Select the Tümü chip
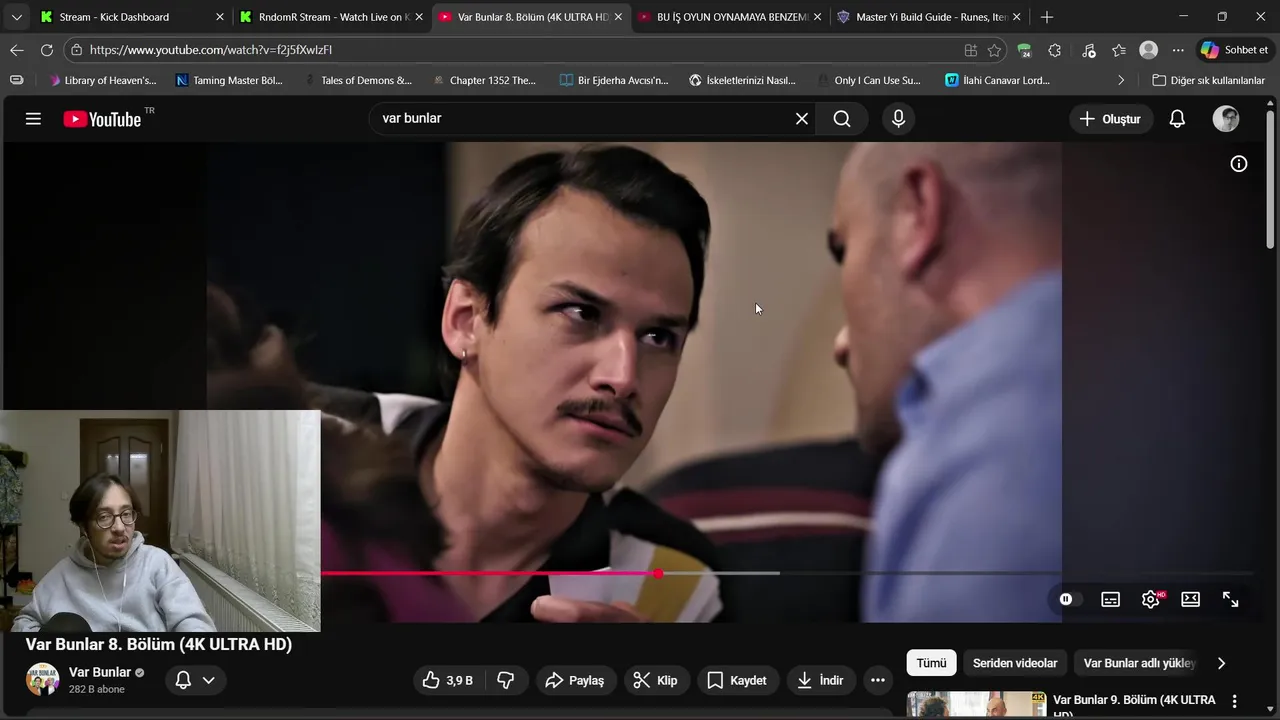Viewport: 1280px width, 720px height. coord(931,663)
